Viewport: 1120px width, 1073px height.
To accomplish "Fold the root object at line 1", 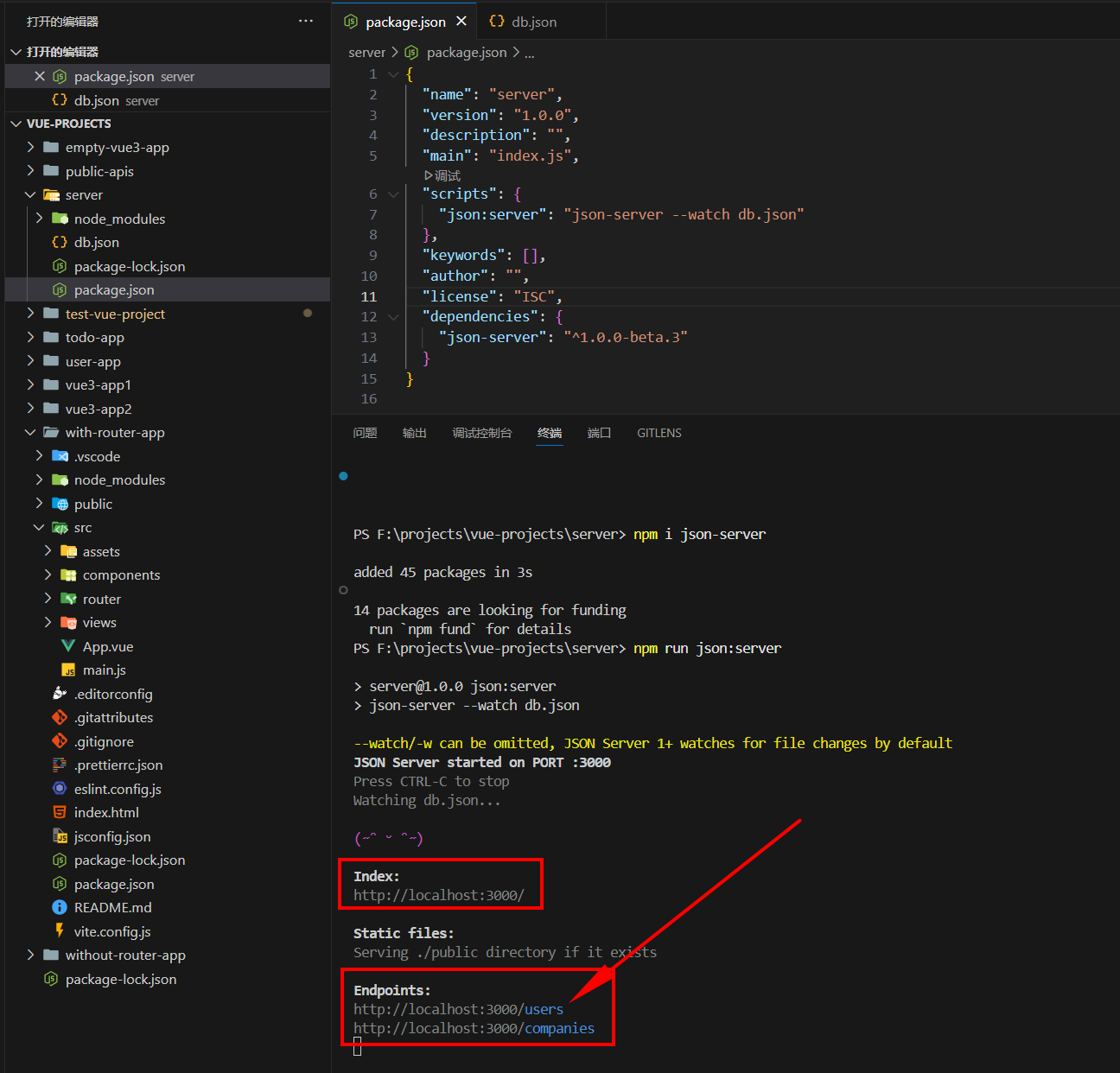I will click(393, 74).
